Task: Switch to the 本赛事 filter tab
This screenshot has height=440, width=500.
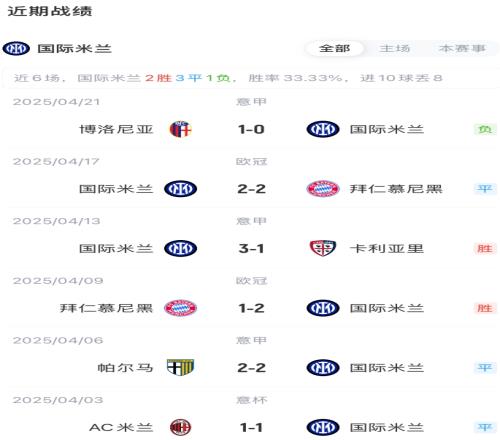Action: point(462,49)
